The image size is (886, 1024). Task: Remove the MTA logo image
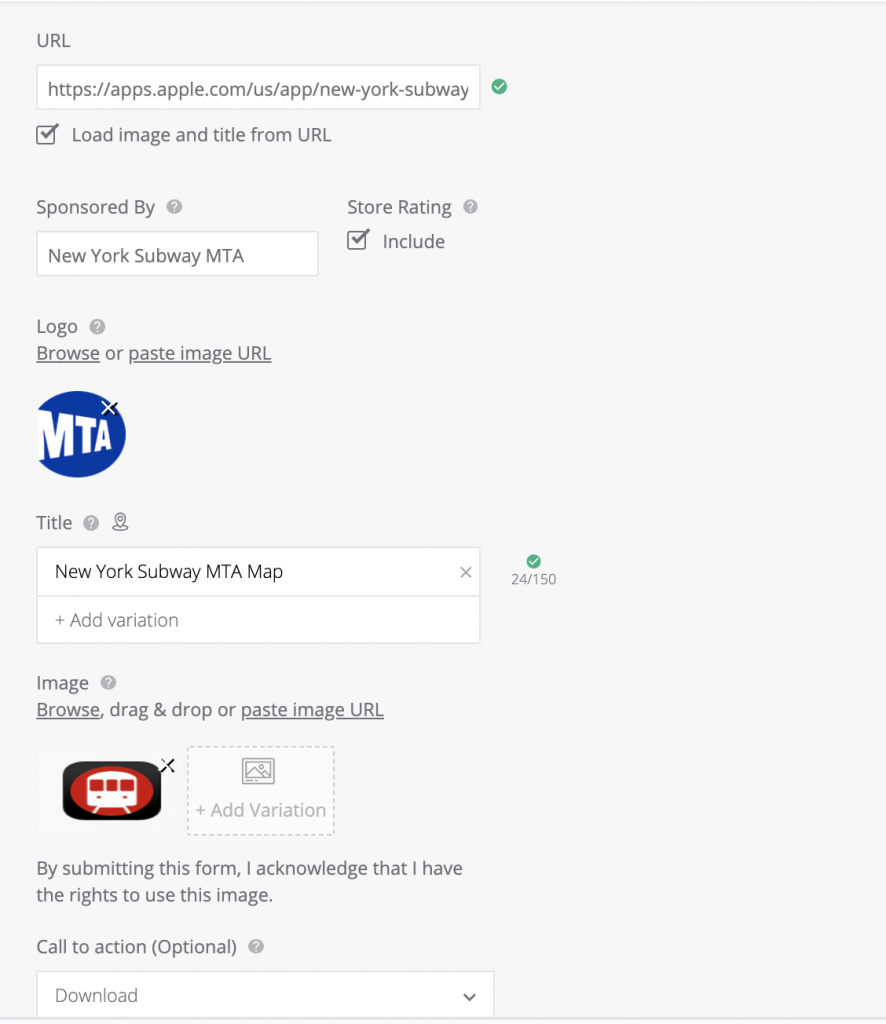point(110,407)
